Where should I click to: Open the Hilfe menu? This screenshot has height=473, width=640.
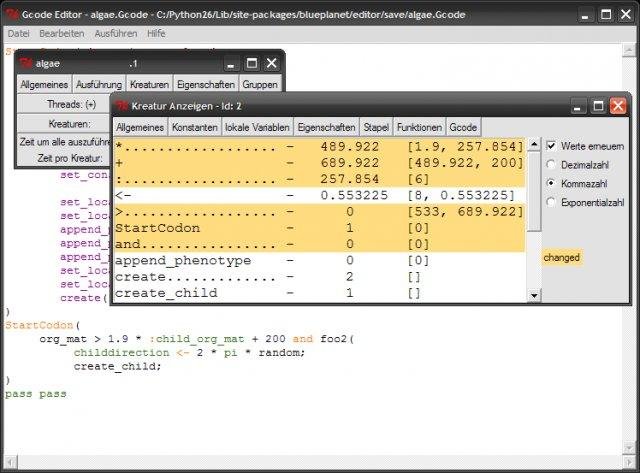[156, 33]
